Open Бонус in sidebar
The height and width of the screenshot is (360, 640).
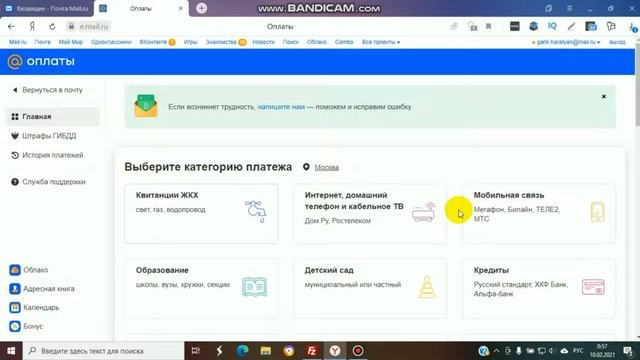coord(26,326)
